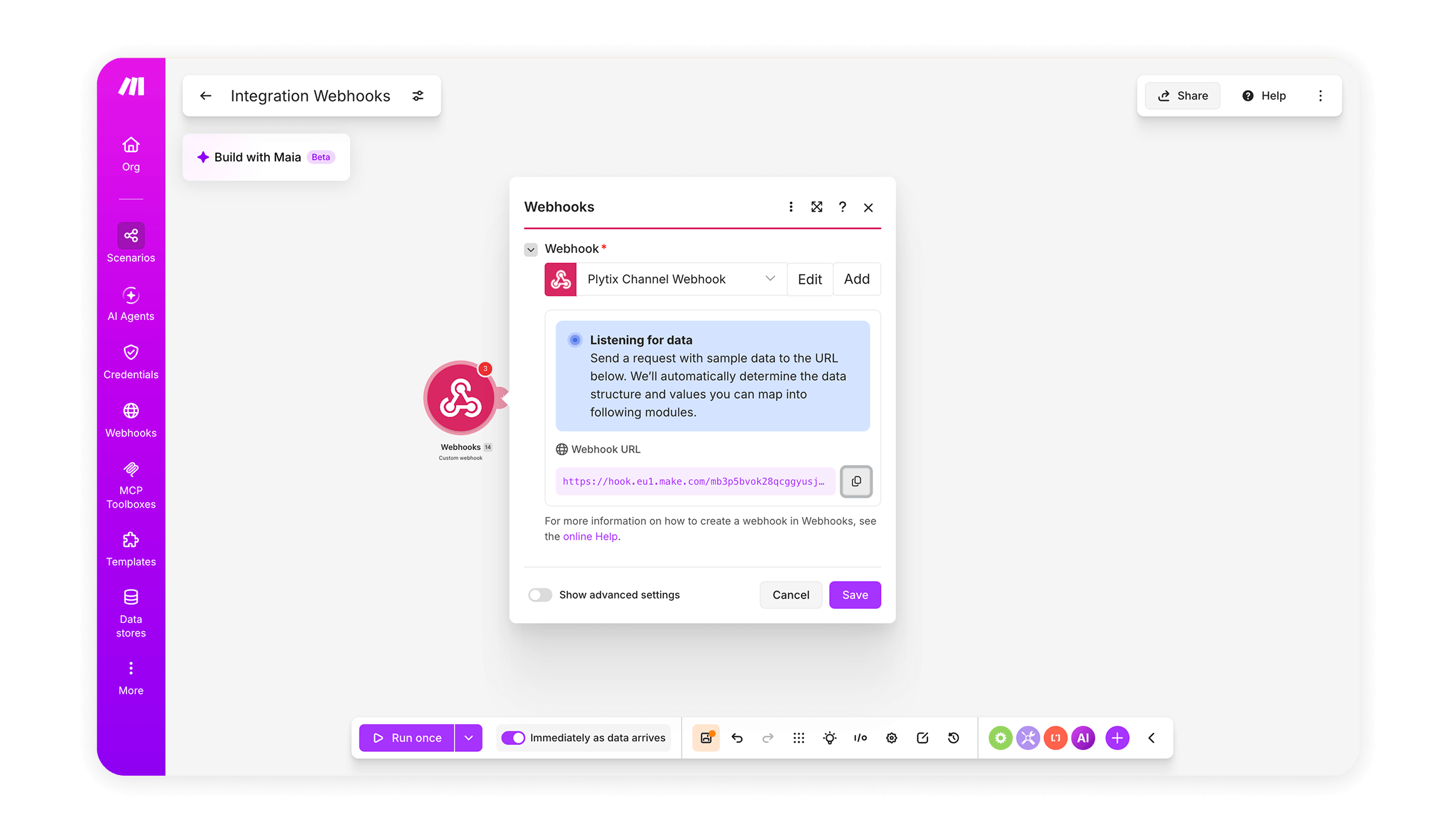Viewport: 1456px width, 832px height.
Task: Go to Scenarios in the sidebar
Action: coord(131,244)
